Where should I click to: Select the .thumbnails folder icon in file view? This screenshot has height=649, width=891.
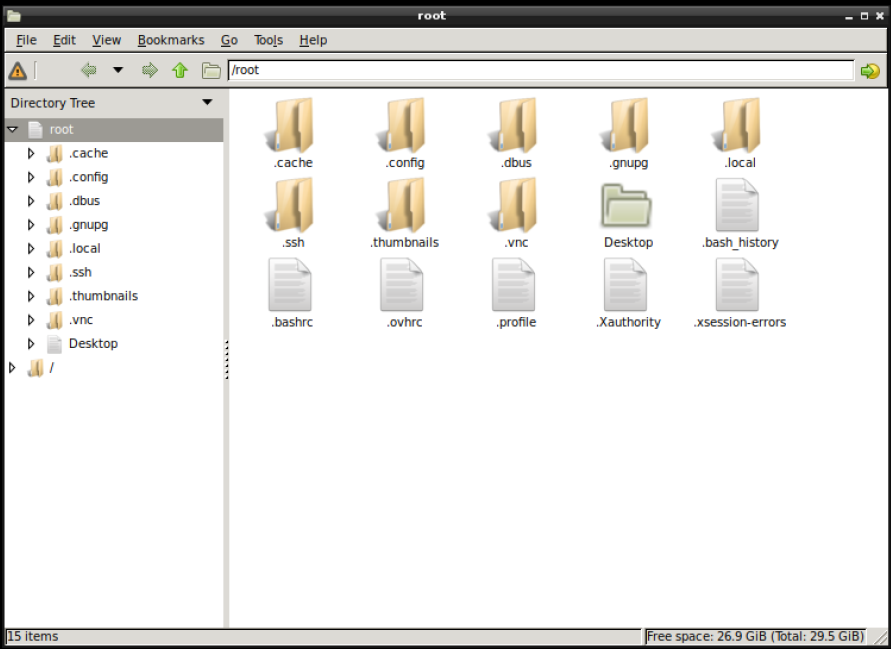click(402, 205)
